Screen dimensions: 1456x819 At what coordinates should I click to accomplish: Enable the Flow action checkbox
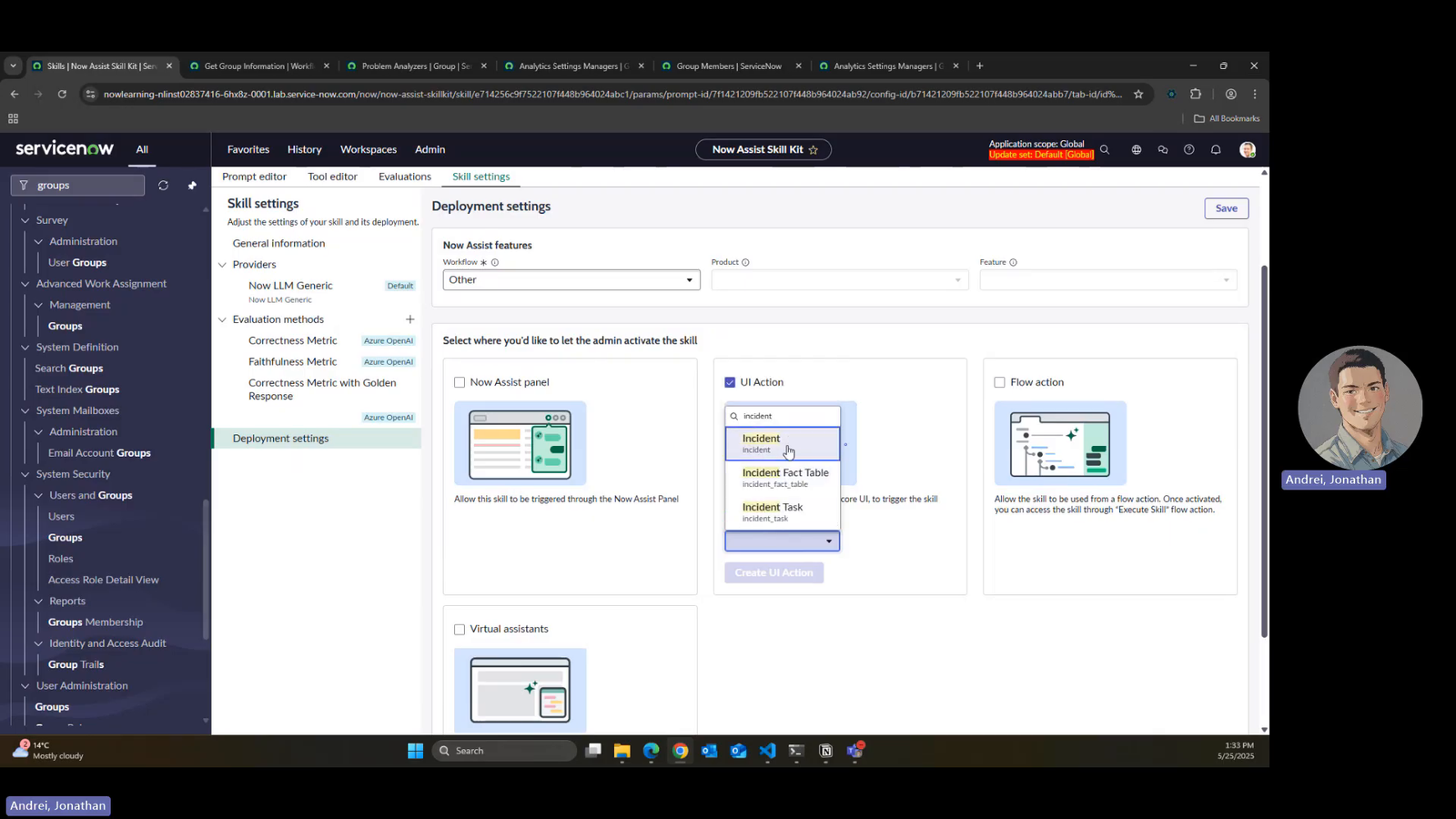(1000, 382)
